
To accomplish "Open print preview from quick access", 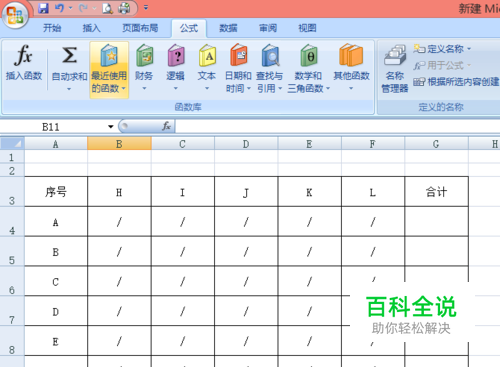I will [x=107, y=8].
